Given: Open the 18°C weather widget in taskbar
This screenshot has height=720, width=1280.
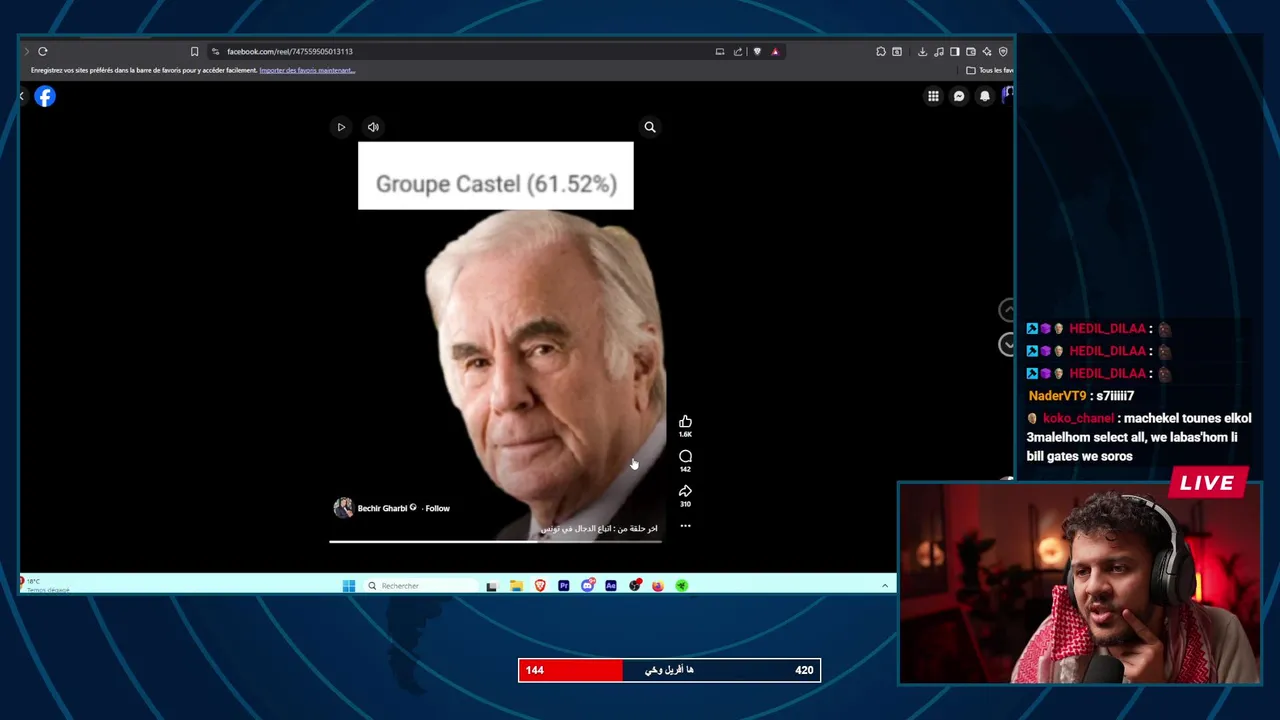Looking at the screenshot, I should [45, 585].
